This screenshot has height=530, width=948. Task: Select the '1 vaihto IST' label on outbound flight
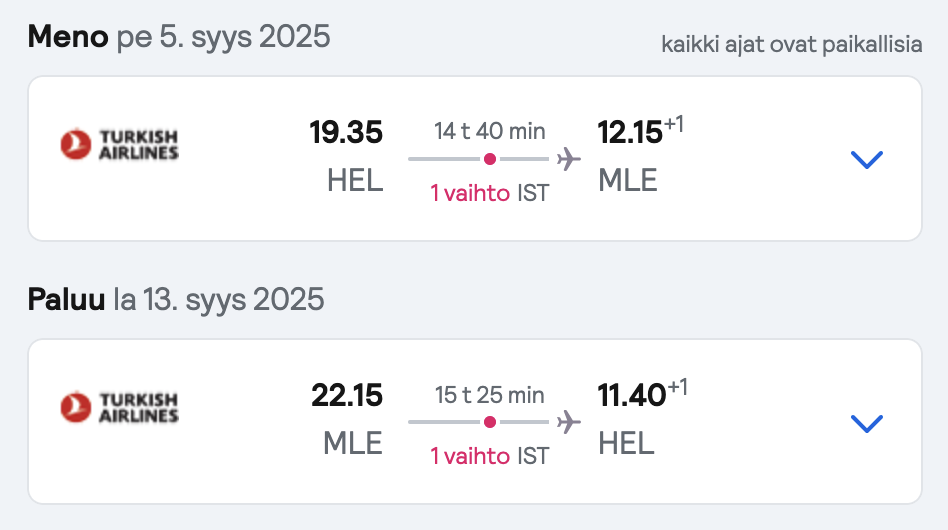[x=490, y=193]
